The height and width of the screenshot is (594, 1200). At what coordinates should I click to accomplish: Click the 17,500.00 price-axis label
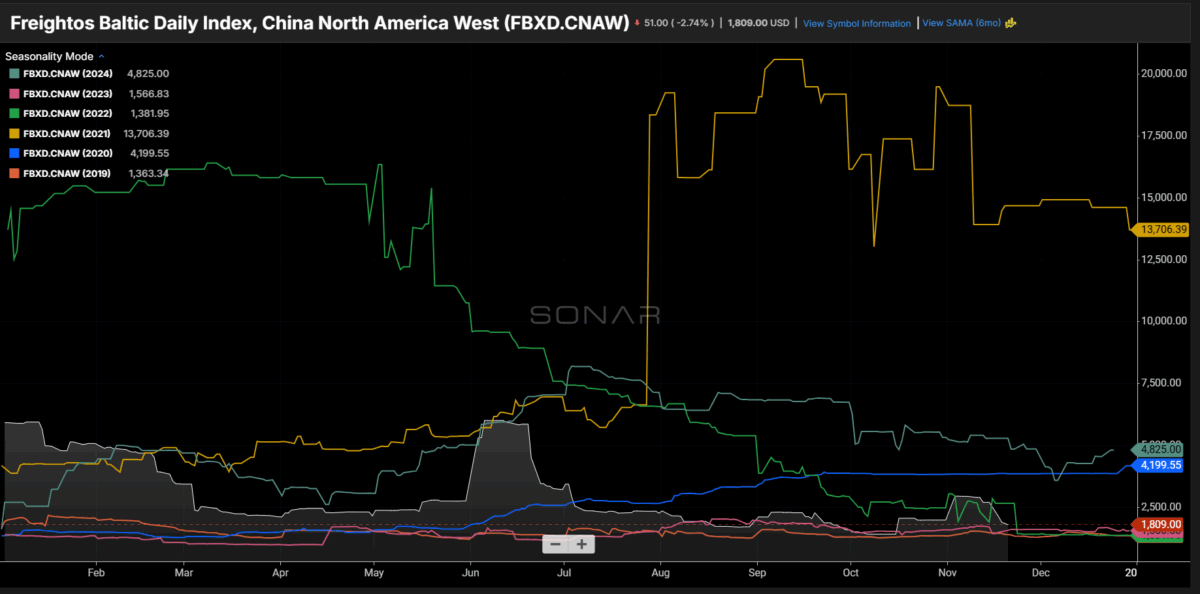point(1163,136)
